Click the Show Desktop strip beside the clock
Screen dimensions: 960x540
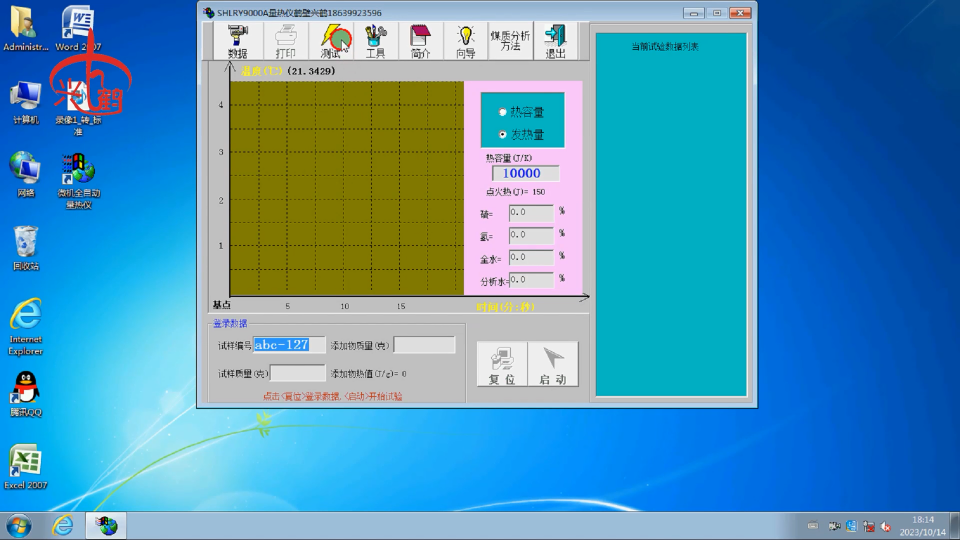click(955, 526)
